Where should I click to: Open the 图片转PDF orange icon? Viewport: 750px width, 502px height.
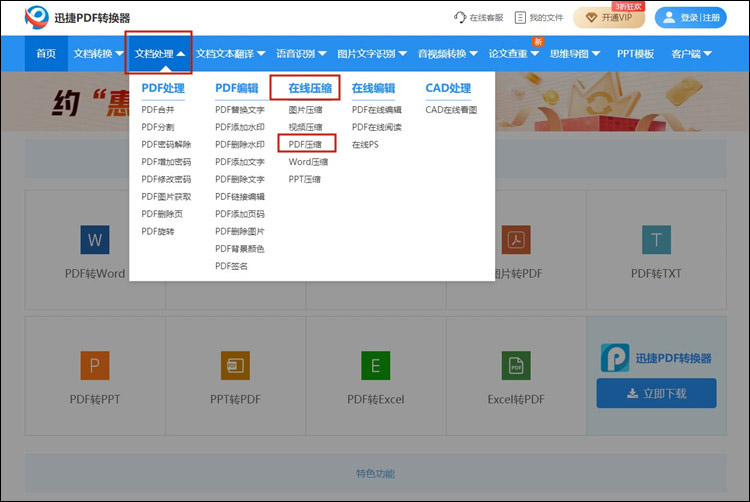pyautogui.click(x=516, y=240)
